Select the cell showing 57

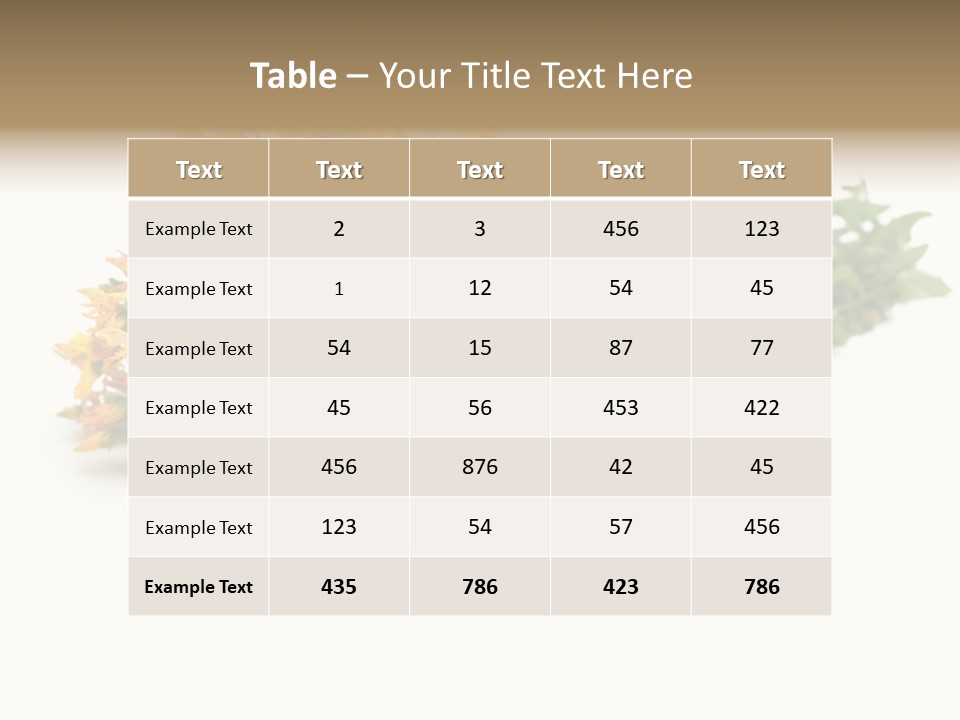pyautogui.click(x=621, y=527)
